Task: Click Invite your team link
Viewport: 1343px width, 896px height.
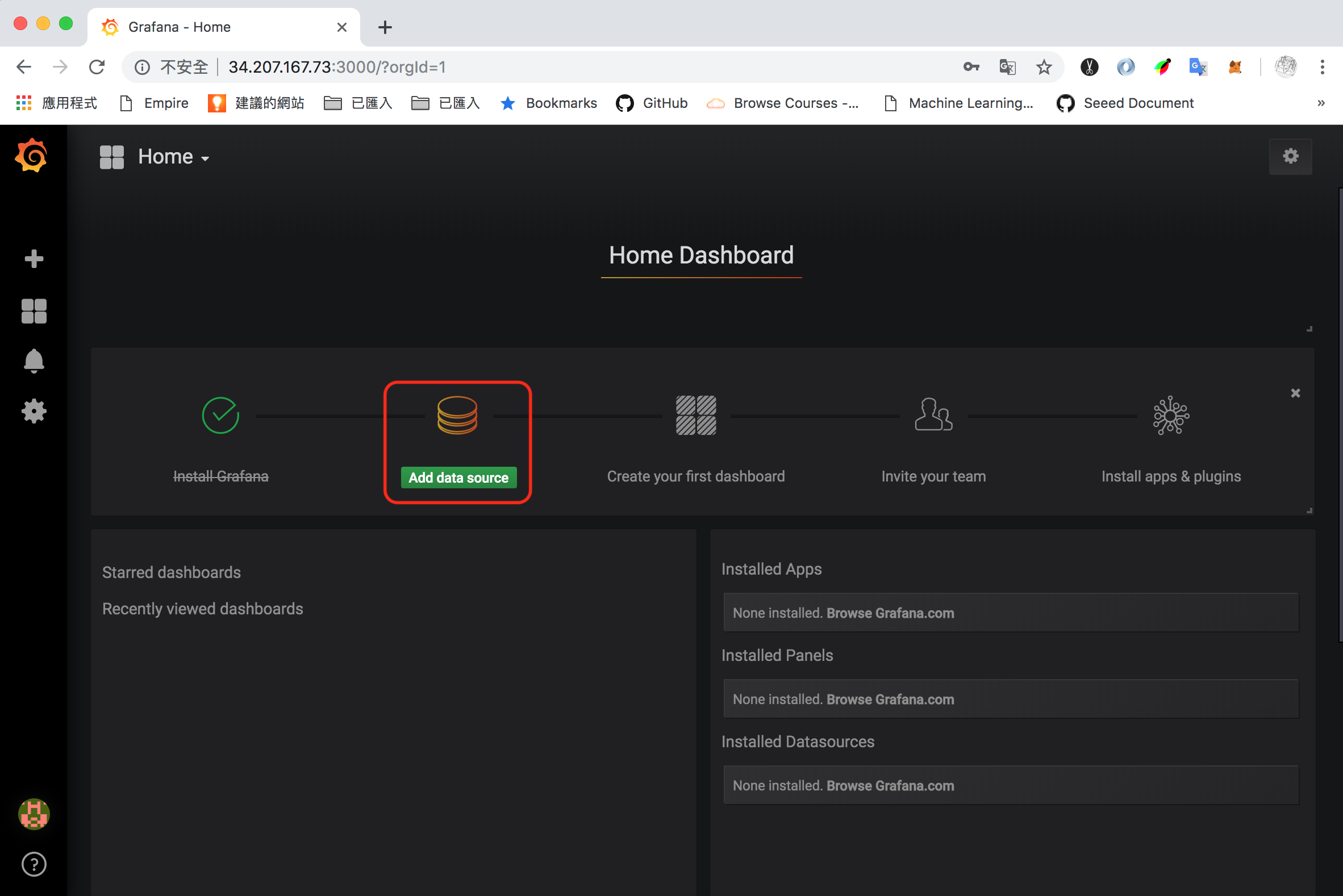Action: [x=933, y=476]
